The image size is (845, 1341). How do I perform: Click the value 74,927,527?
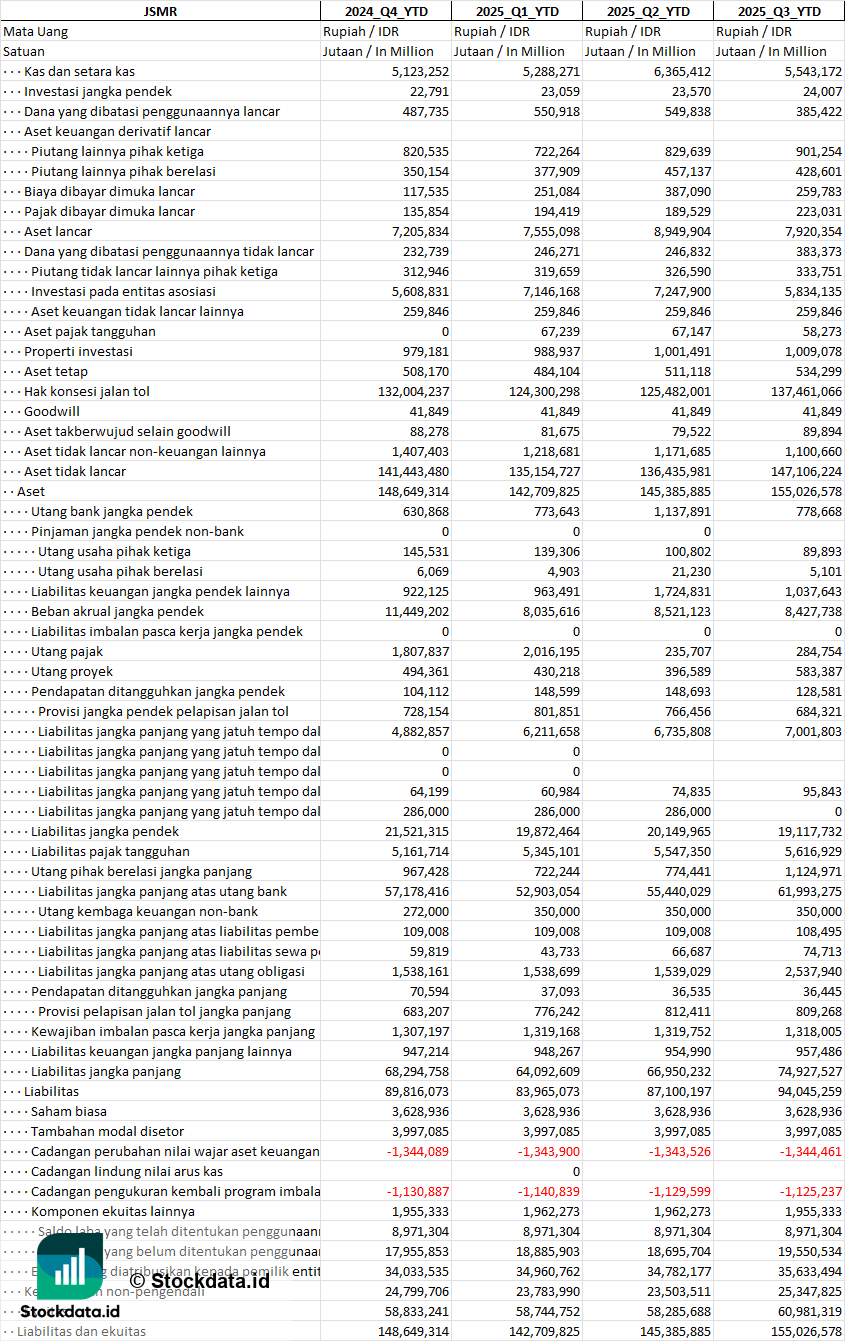pos(810,1071)
